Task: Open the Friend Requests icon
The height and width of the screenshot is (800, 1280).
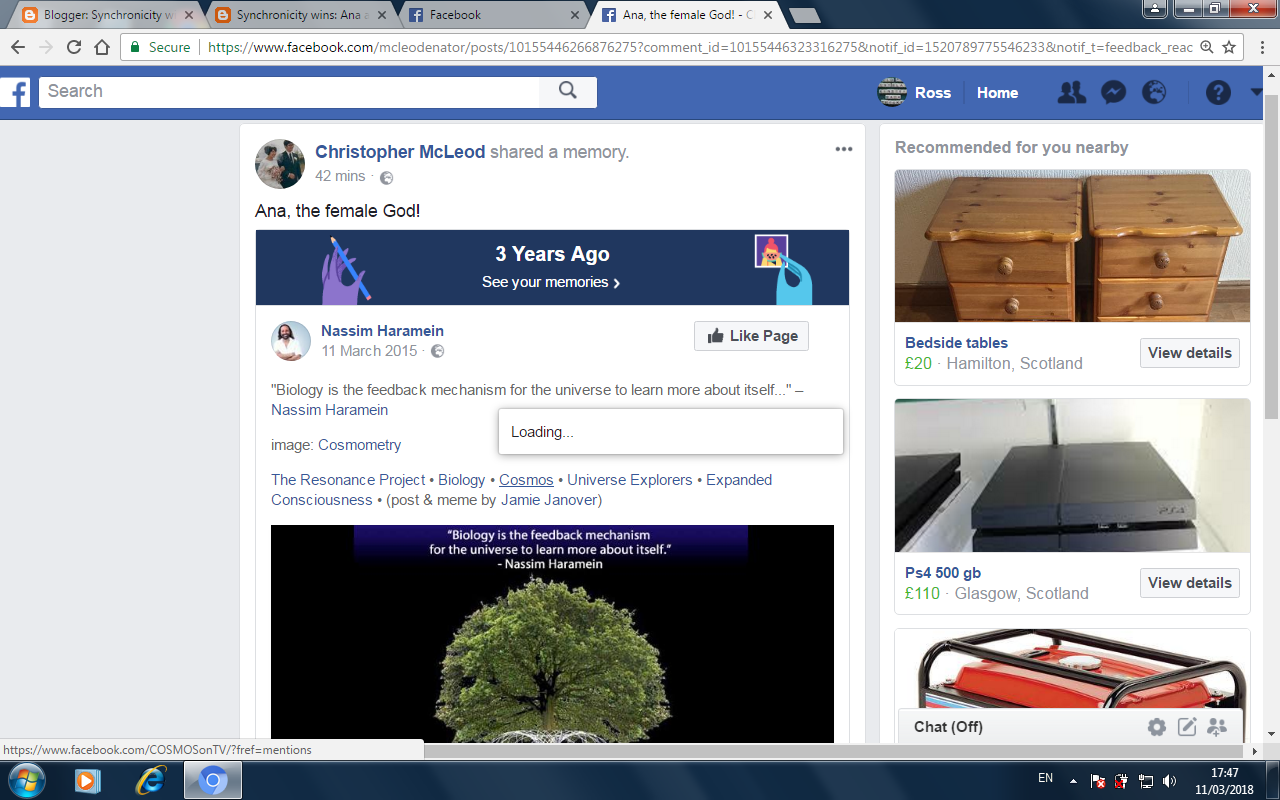Action: (x=1072, y=93)
